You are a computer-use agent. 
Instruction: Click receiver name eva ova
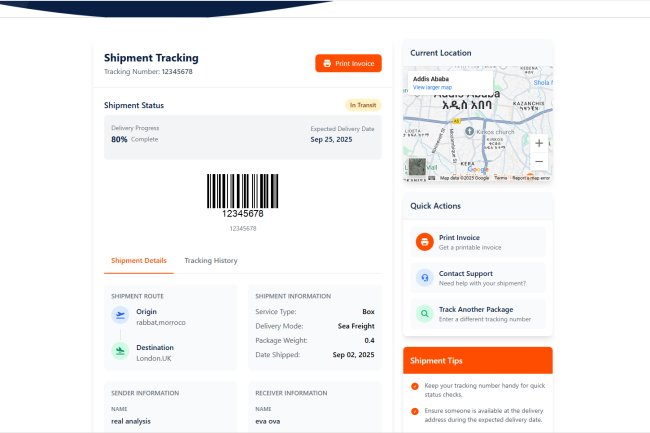tap(268, 421)
